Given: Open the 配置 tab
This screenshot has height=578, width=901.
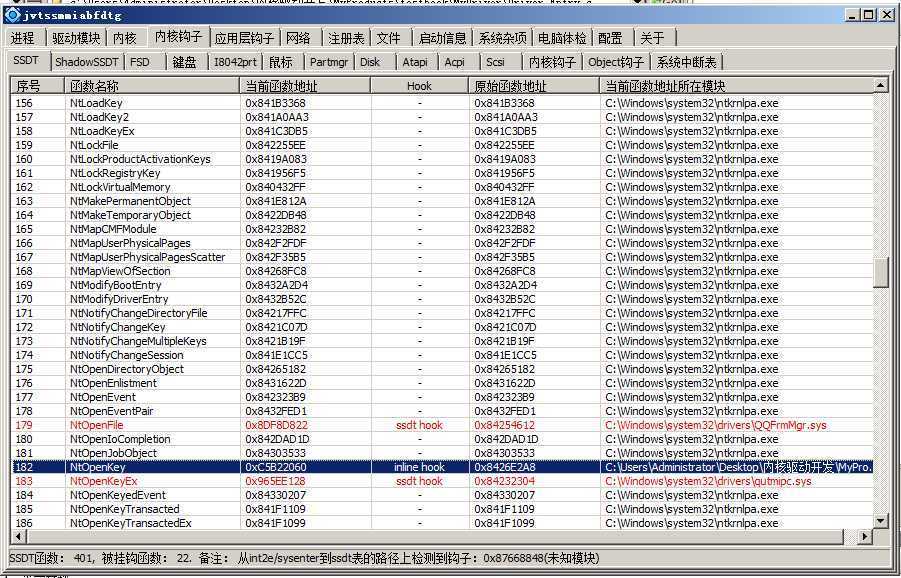Looking at the screenshot, I should click(x=610, y=38).
